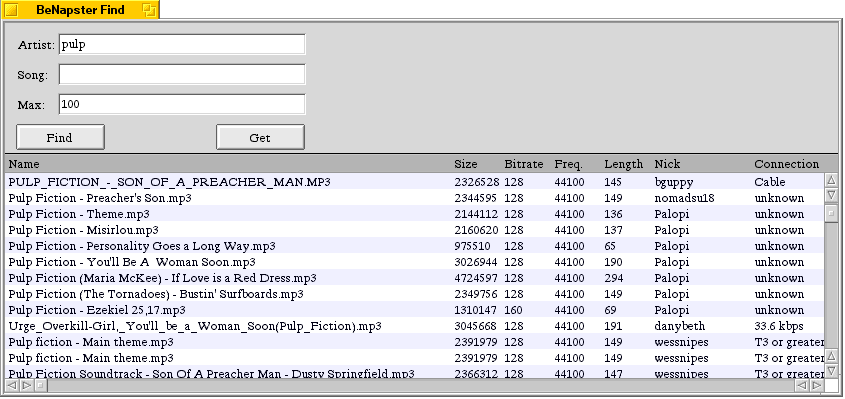Click the Cable connection entry
This screenshot has height=399, width=845.
(770, 182)
